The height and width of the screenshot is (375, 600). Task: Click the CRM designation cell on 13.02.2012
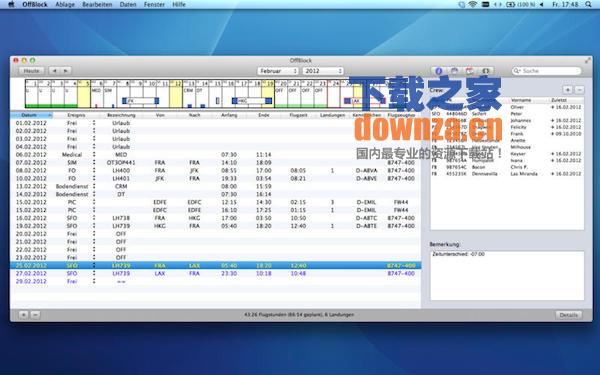pos(121,186)
